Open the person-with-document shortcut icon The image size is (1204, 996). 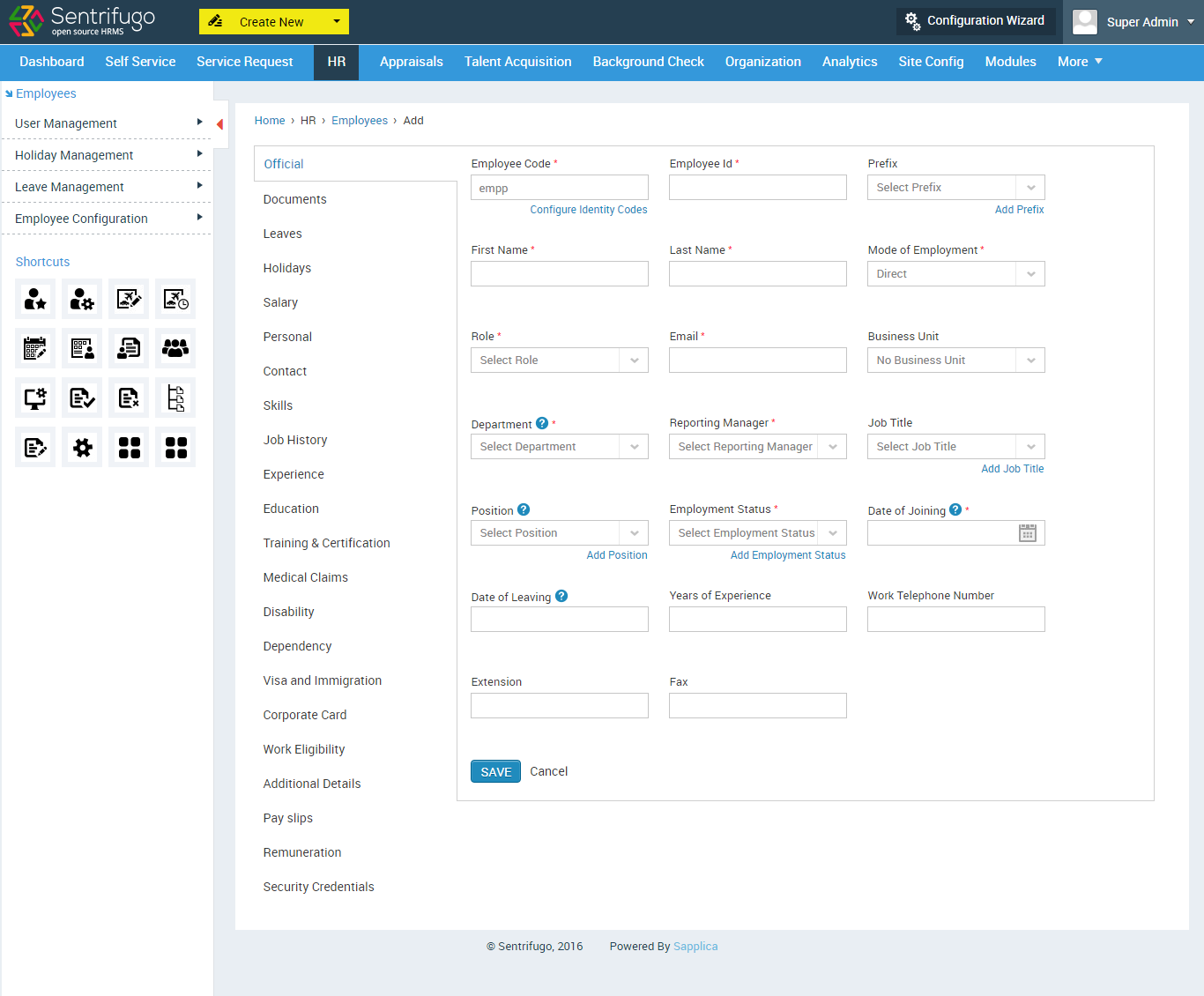coord(129,349)
